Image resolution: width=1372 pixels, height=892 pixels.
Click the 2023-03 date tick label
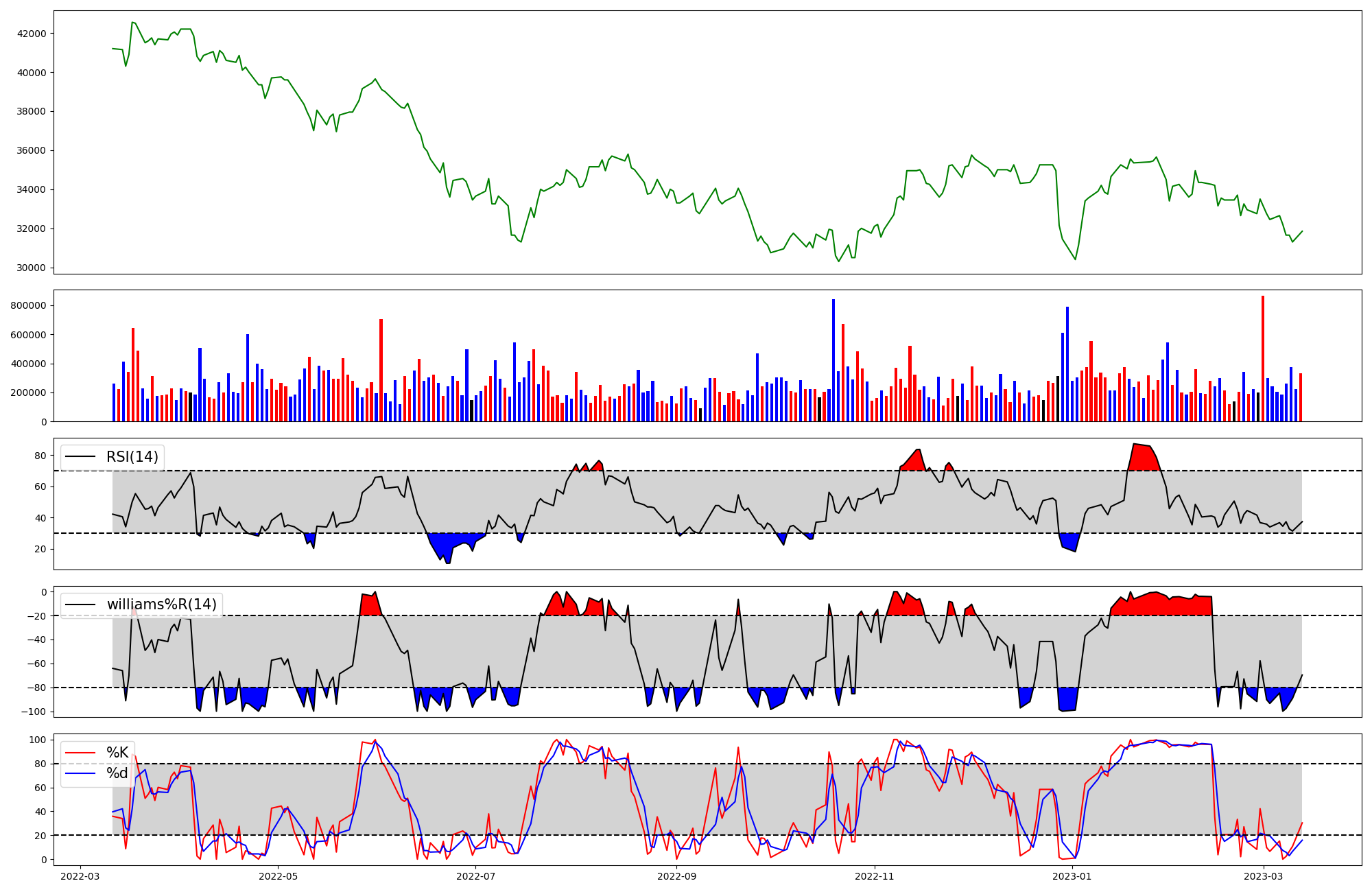1263,876
